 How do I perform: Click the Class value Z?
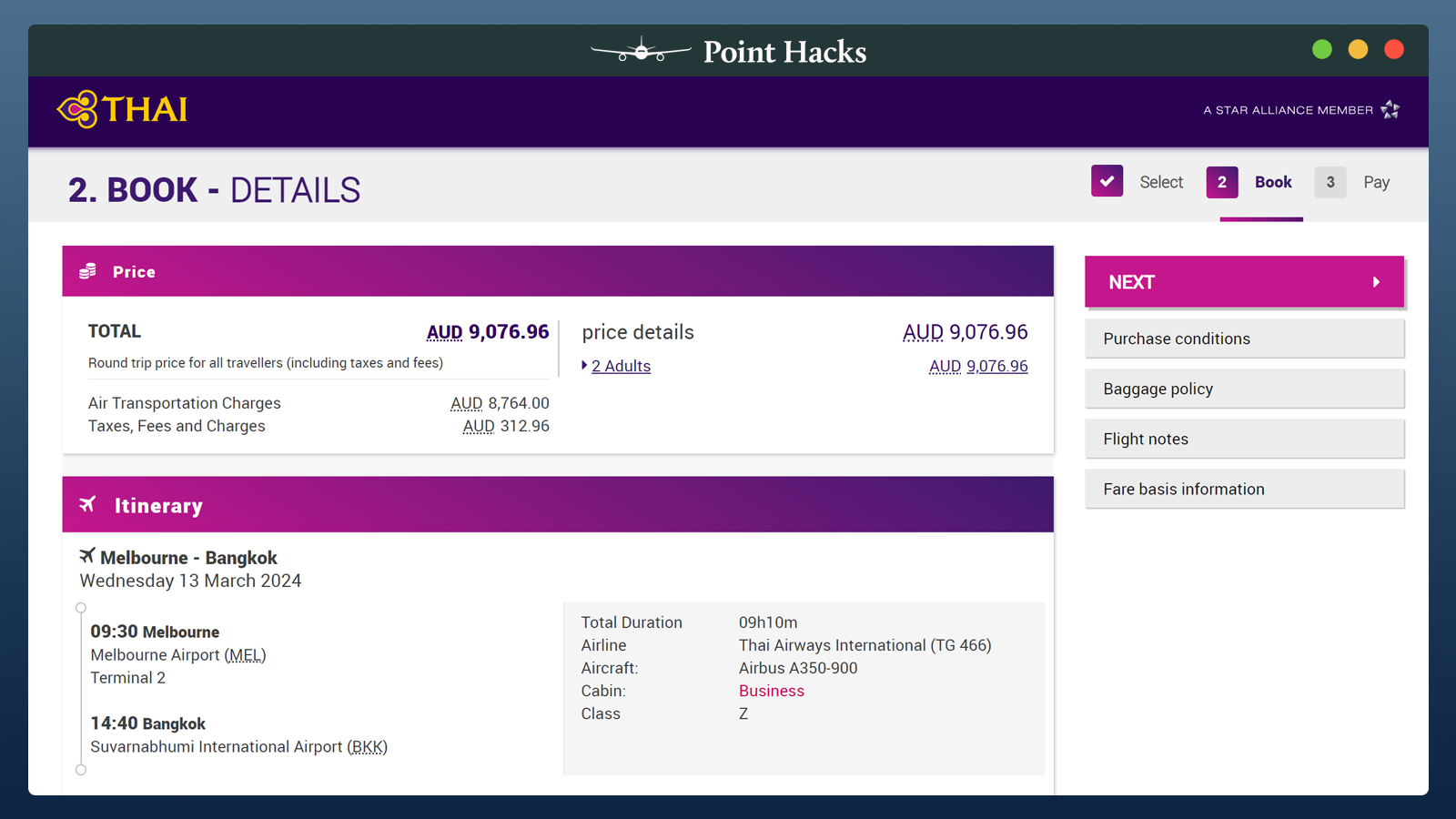(x=743, y=713)
